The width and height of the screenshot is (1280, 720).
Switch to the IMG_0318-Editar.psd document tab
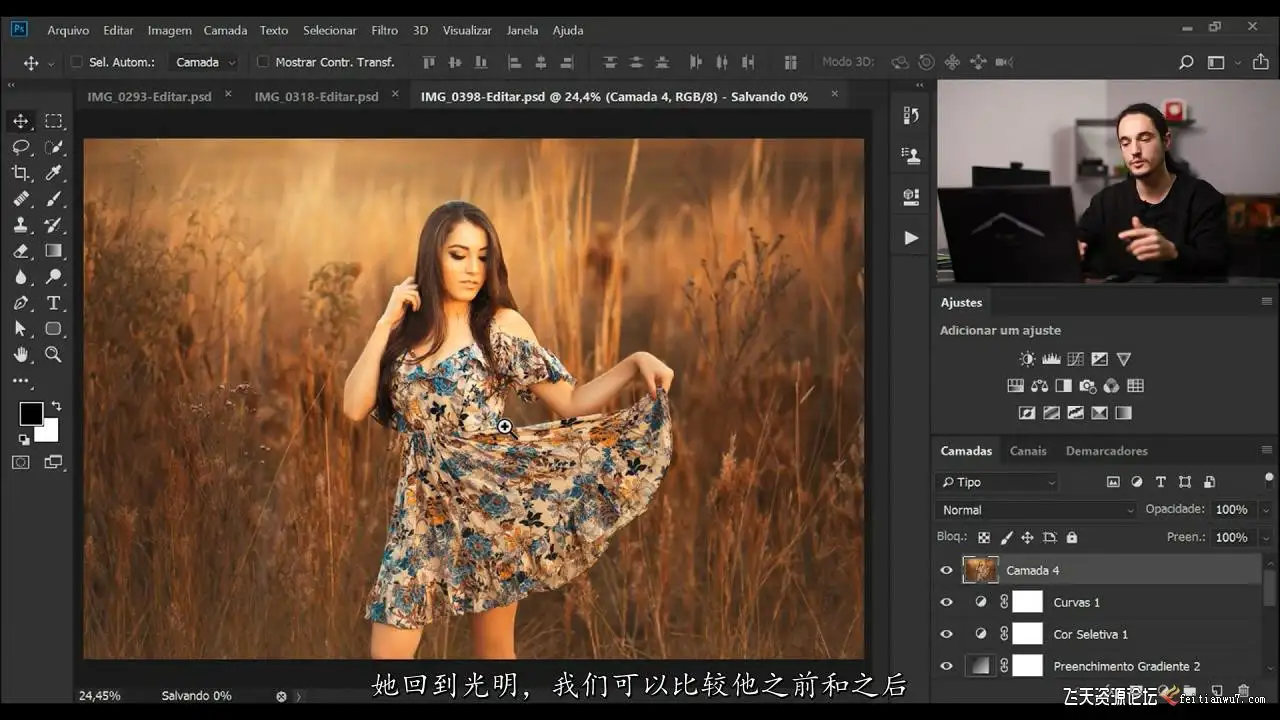316,97
